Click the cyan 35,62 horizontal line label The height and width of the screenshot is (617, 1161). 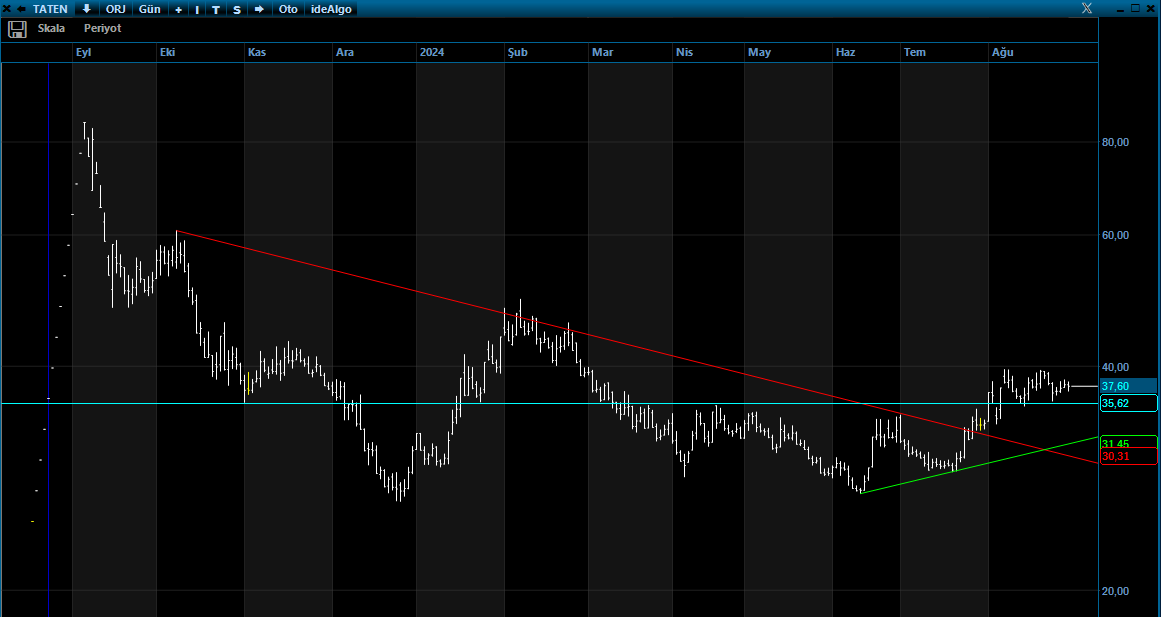point(1128,403)
